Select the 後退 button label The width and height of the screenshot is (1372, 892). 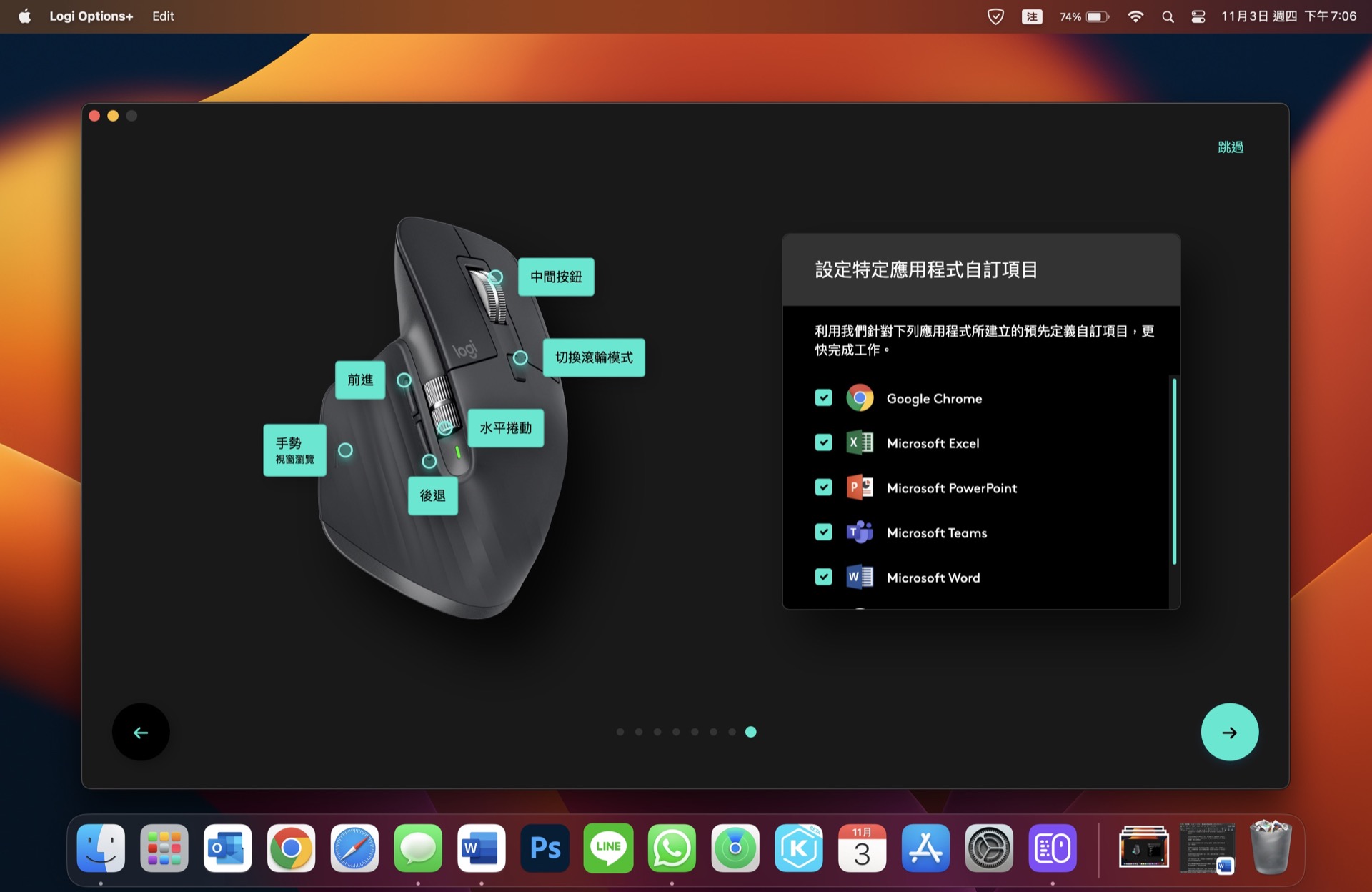[432, 495]
